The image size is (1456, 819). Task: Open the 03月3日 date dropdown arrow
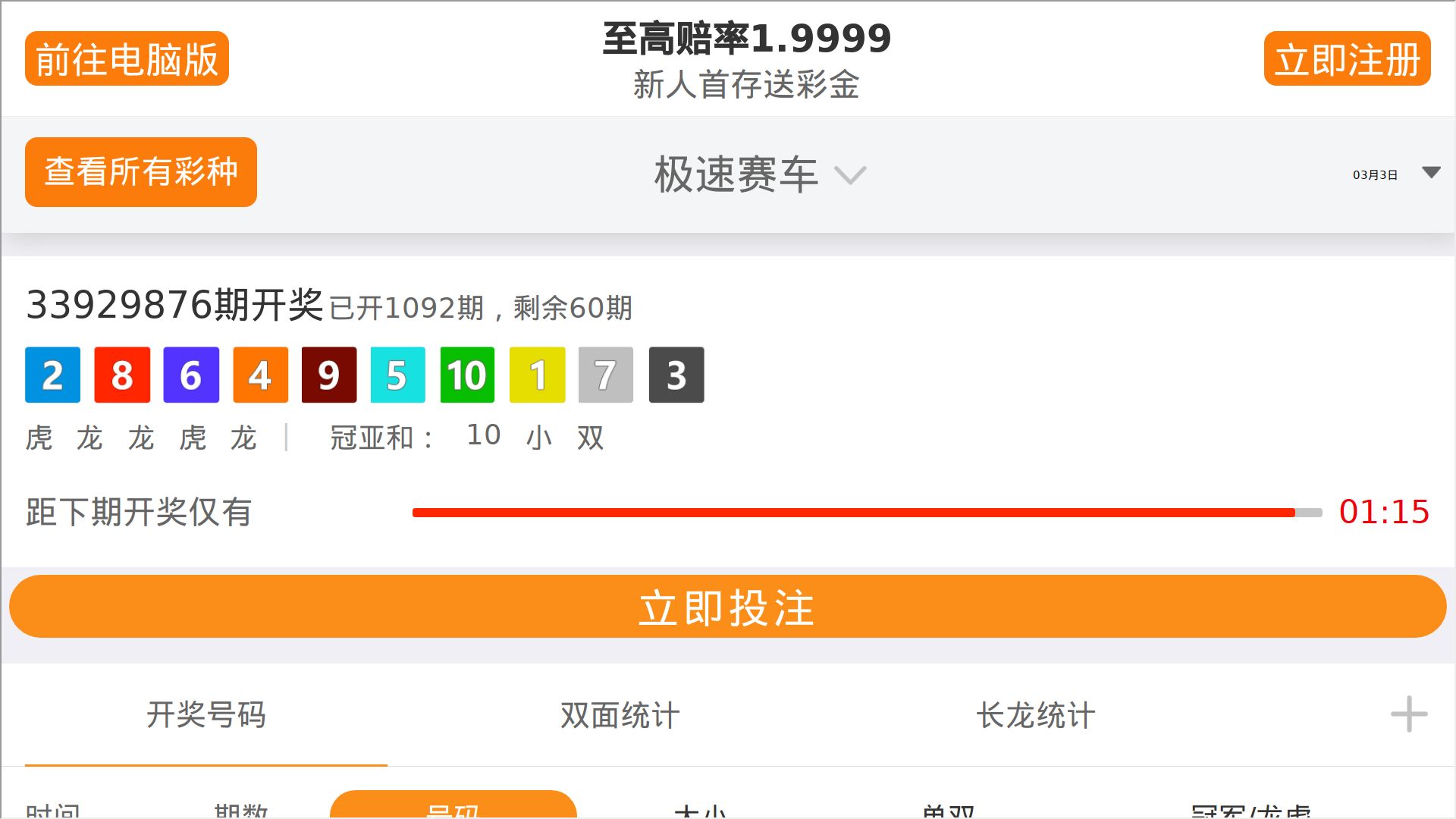click(1431, 173)
